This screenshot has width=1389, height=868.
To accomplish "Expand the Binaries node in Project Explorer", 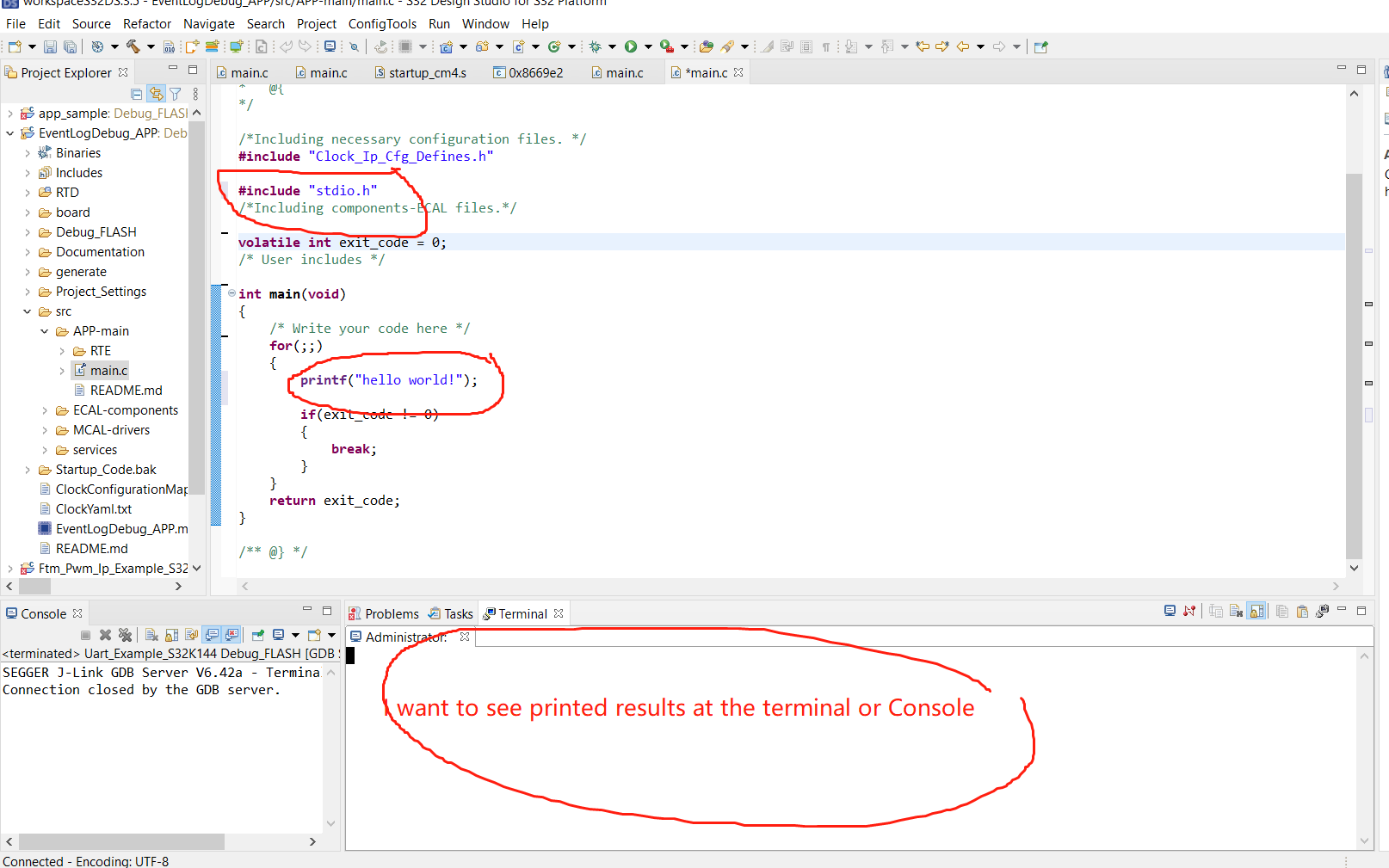I will (x=27, y=152).
